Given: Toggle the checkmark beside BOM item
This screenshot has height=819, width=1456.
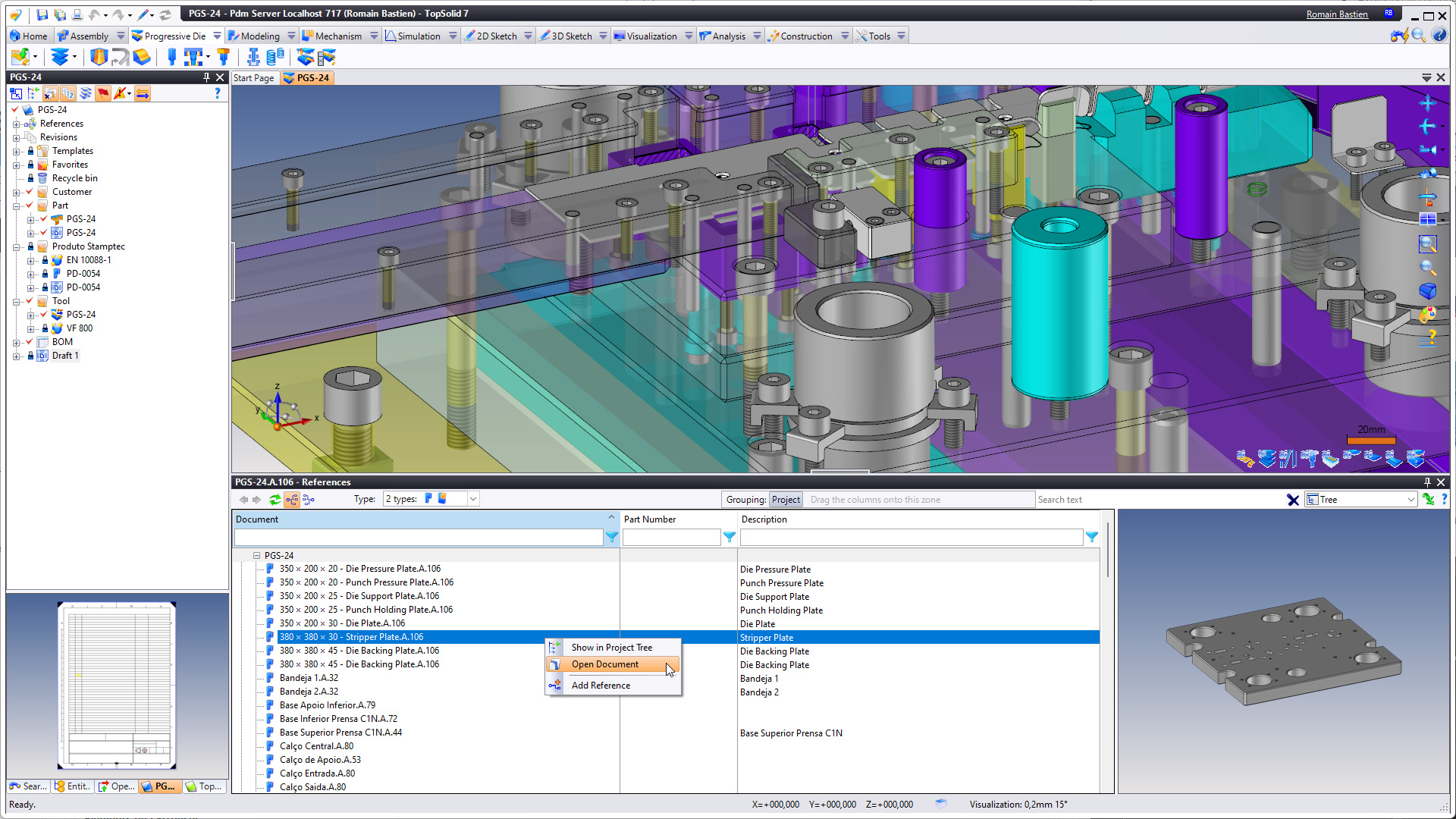Looking at the screenshot, I should pos(30,342).
